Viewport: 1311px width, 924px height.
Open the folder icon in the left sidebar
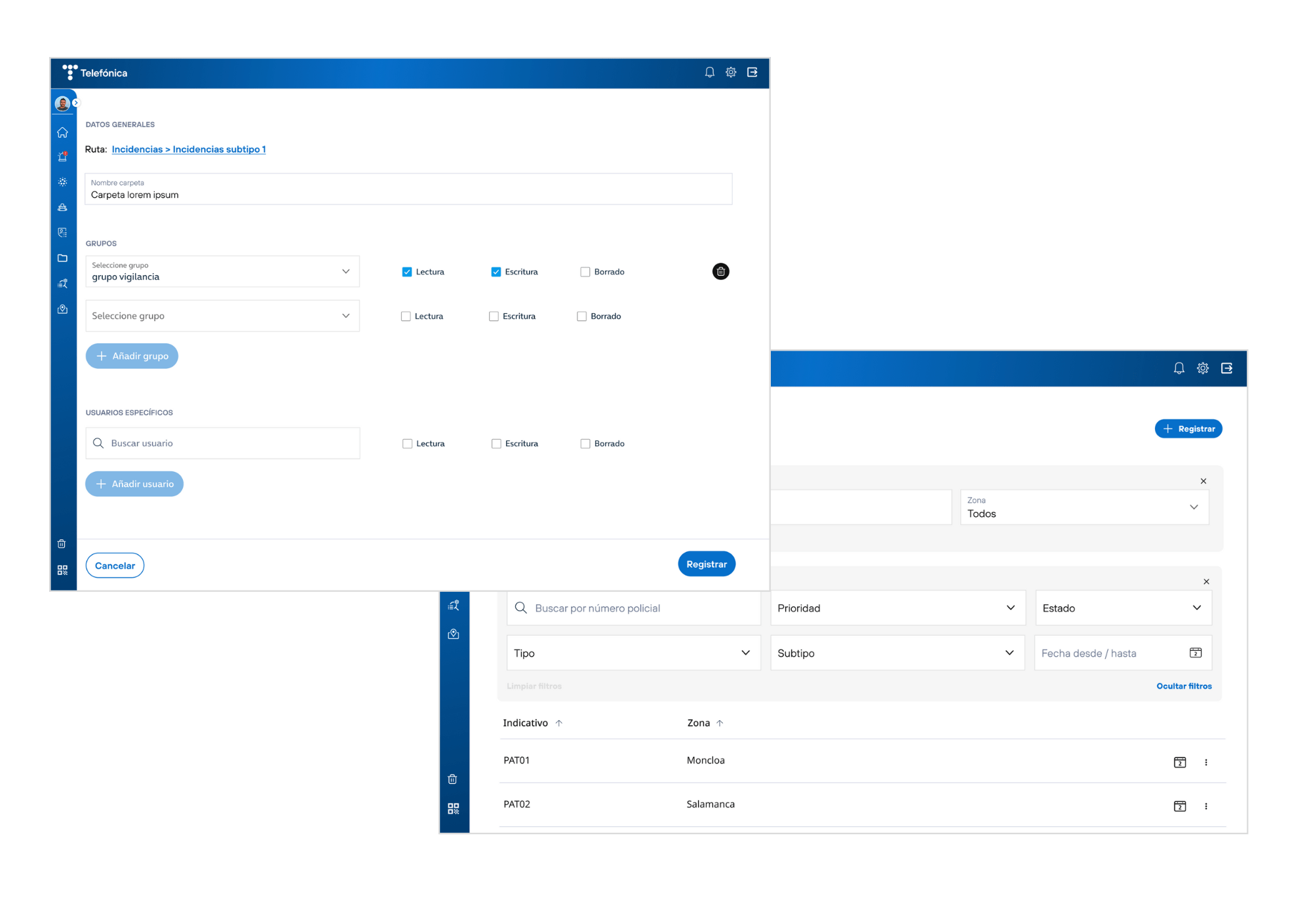pos(62,258)
